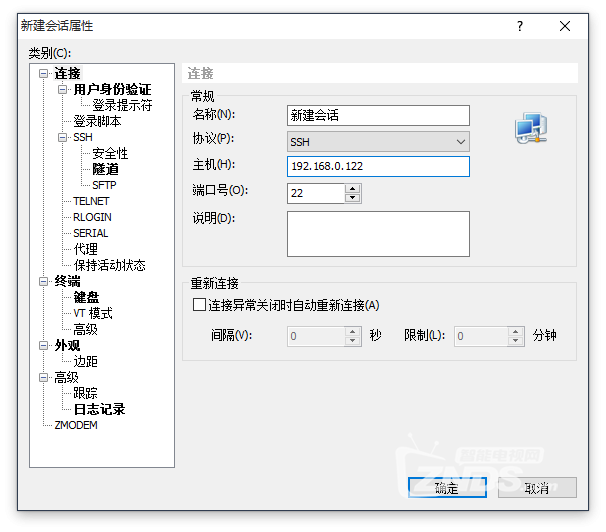
Task: Click the question mark help button
Action: pyautogui.click(x=519, y=27)
